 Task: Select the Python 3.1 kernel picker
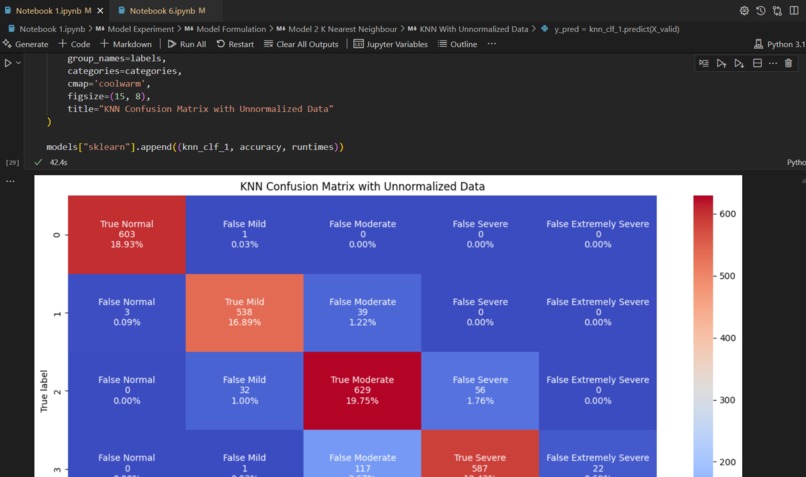(x=779, y=44)
